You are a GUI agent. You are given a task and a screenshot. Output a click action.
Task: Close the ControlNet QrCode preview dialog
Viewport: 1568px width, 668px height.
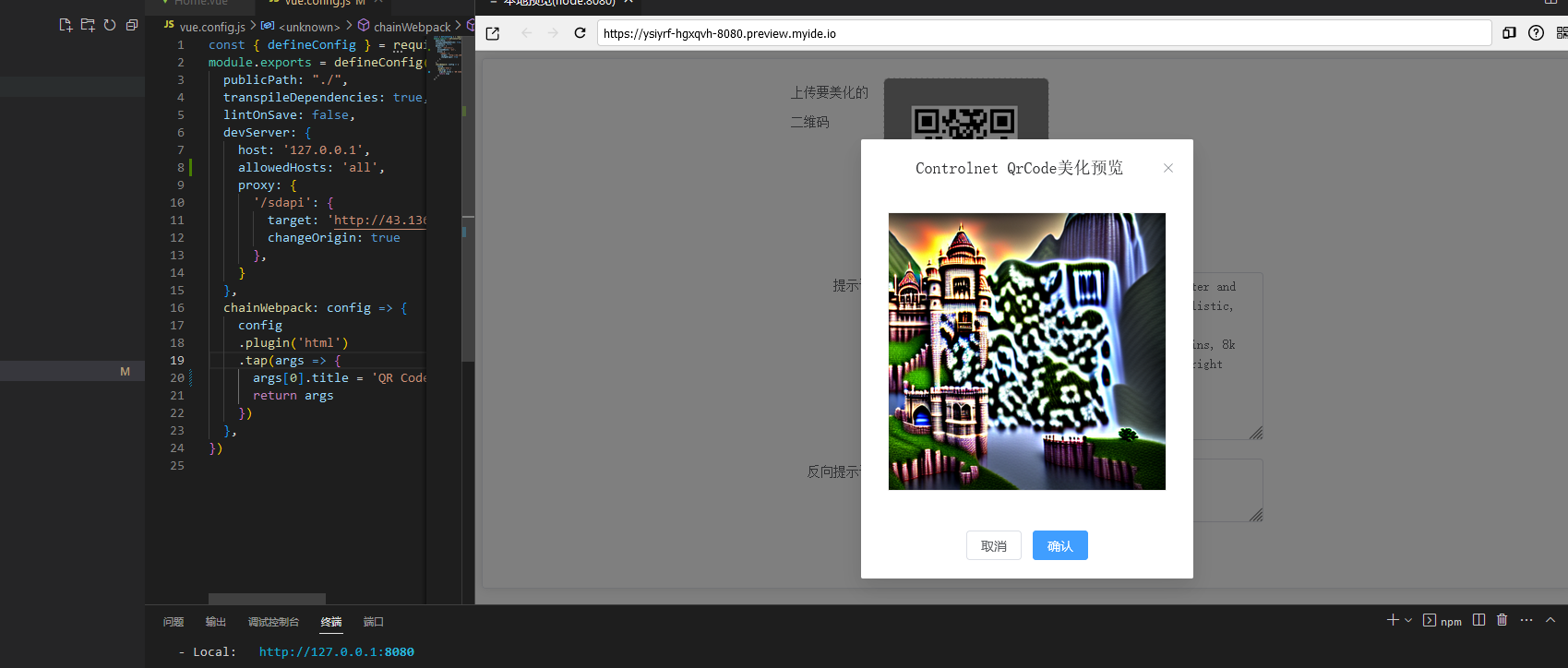point(1168,168)
